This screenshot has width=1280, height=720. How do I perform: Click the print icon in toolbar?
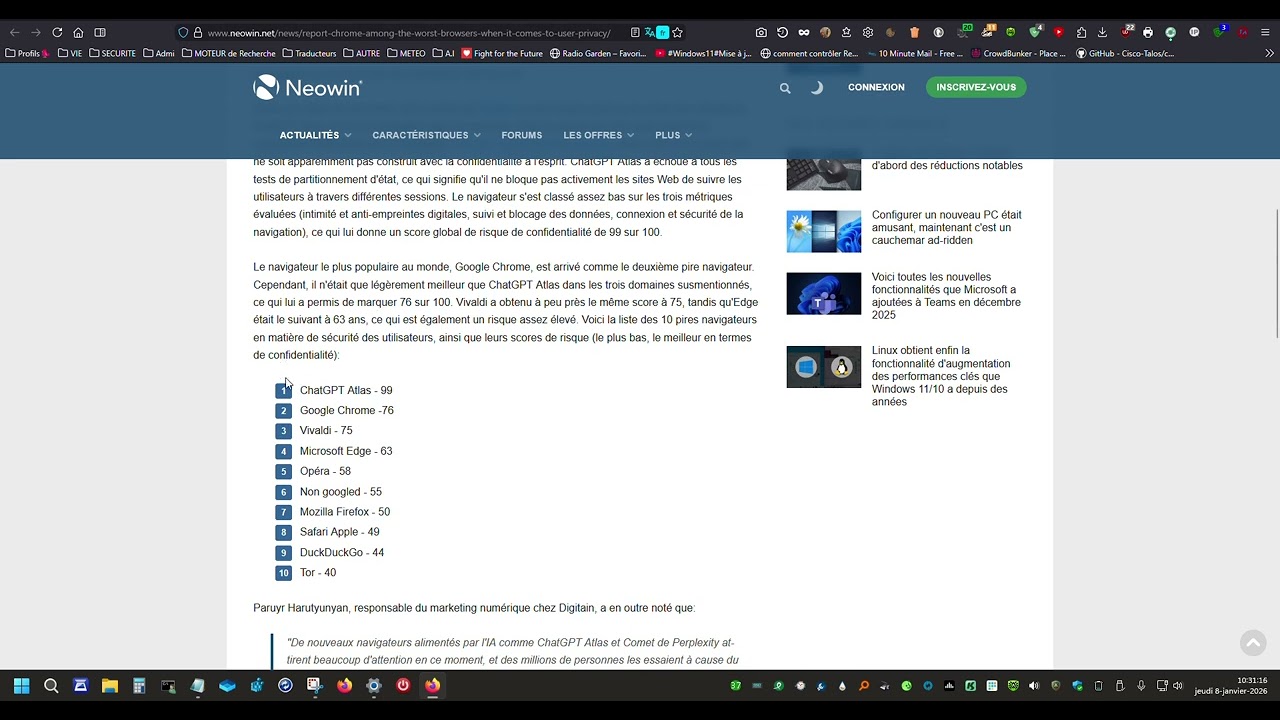[x=1147, y=32]
